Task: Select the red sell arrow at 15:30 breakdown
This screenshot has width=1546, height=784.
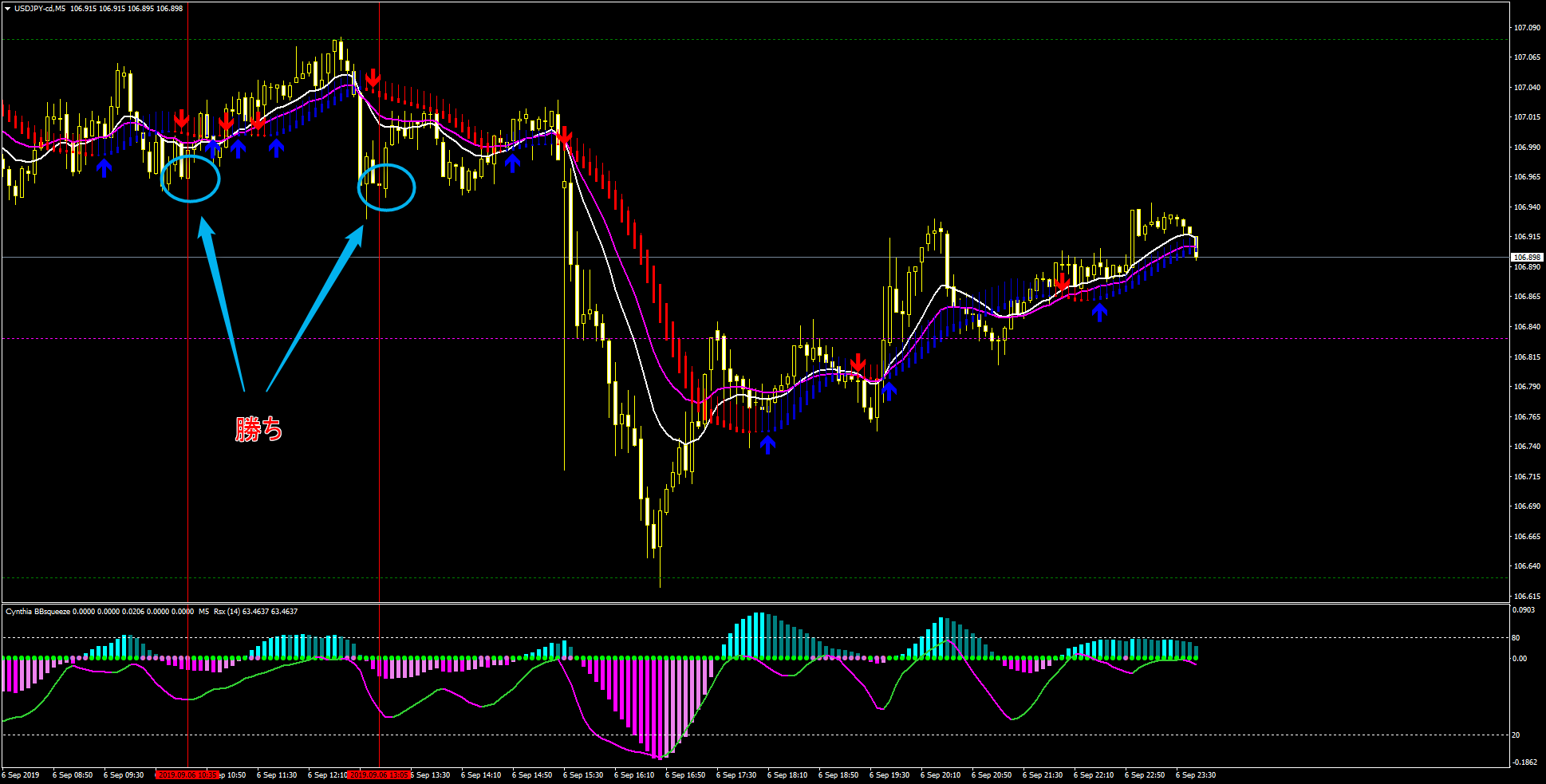Action: coord(564,136)
